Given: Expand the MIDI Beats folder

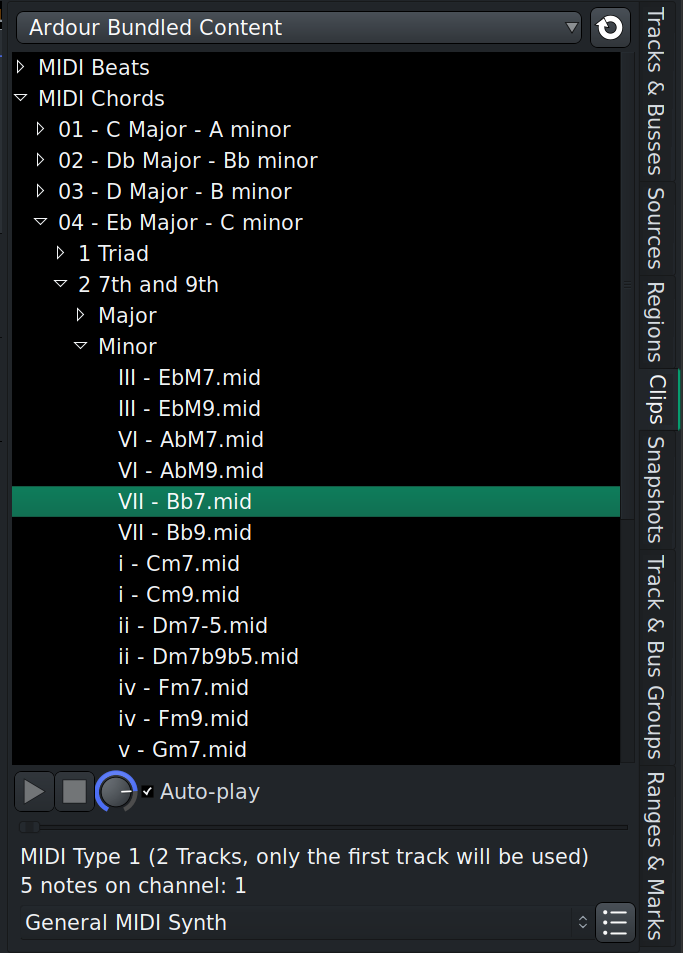Looking at the screenshot, I should pyautogui.click(x=21, y=67).
